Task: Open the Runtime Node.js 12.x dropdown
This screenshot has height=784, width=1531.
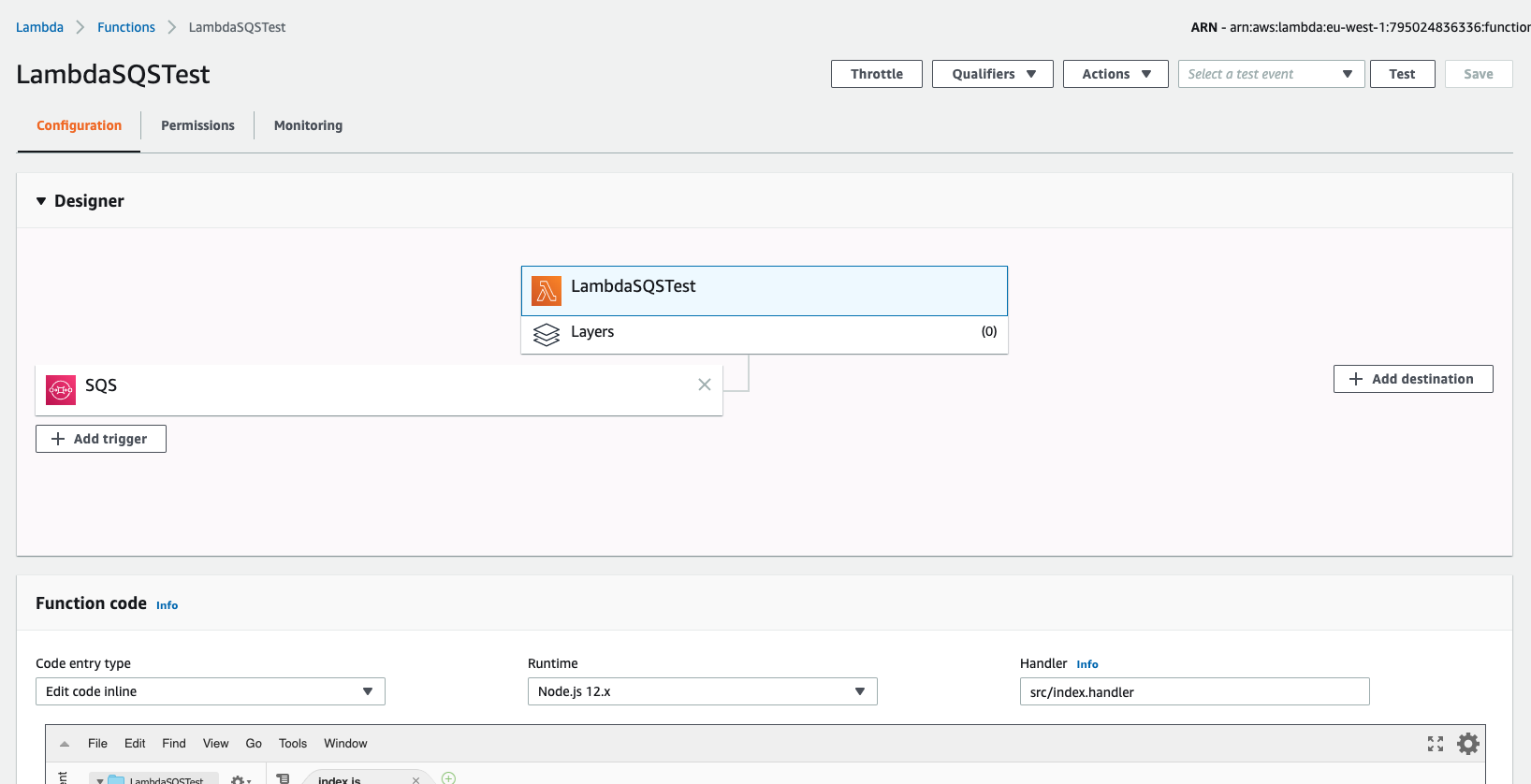Action: 703,691
